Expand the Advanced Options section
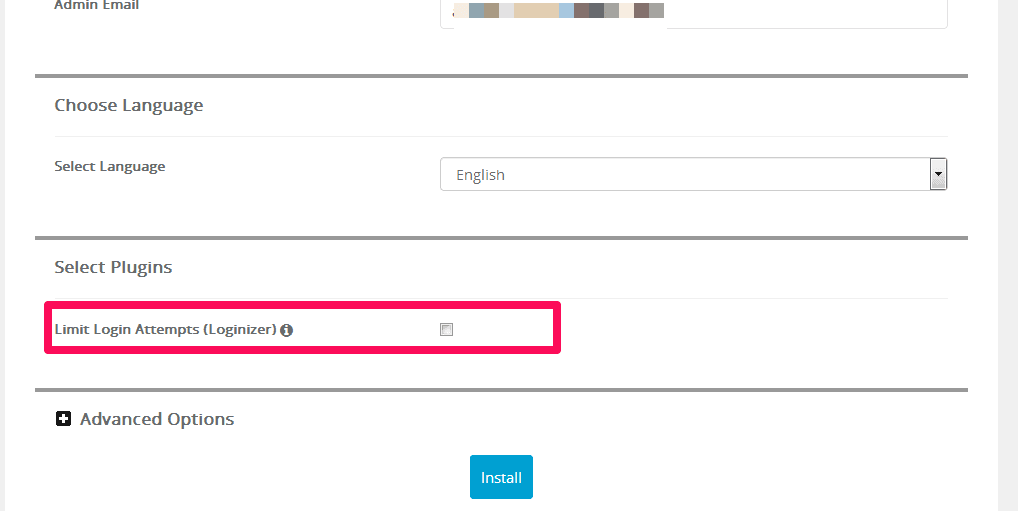 click(156, 419)
